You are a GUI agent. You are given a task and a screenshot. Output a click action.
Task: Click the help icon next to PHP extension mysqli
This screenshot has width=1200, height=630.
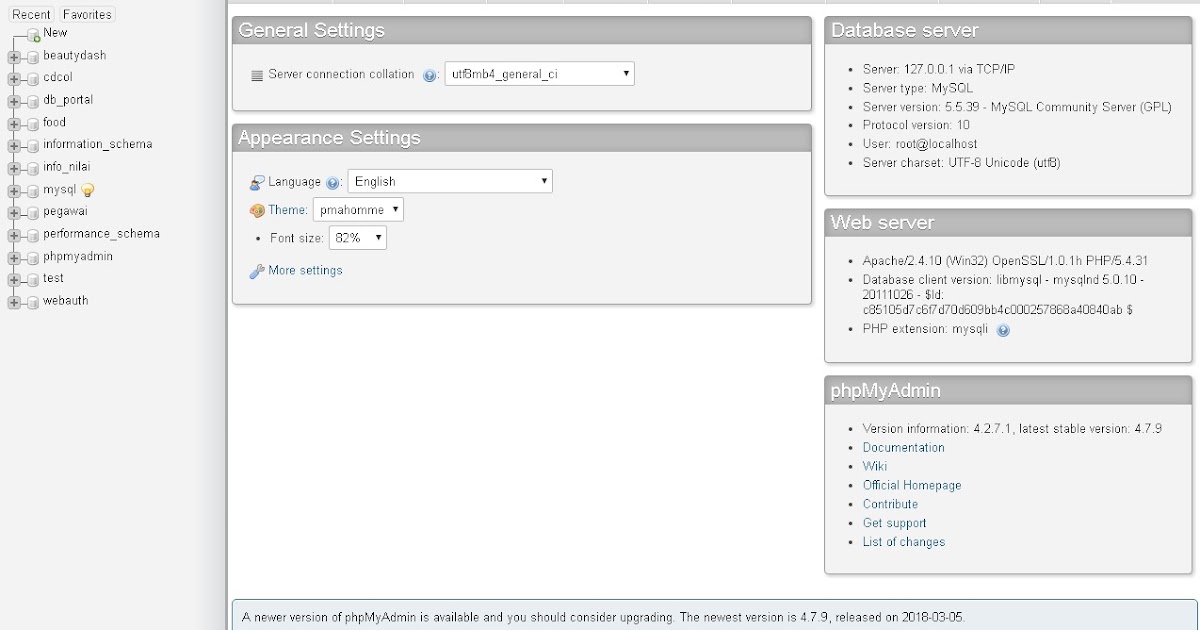(x=1002, y=330)
